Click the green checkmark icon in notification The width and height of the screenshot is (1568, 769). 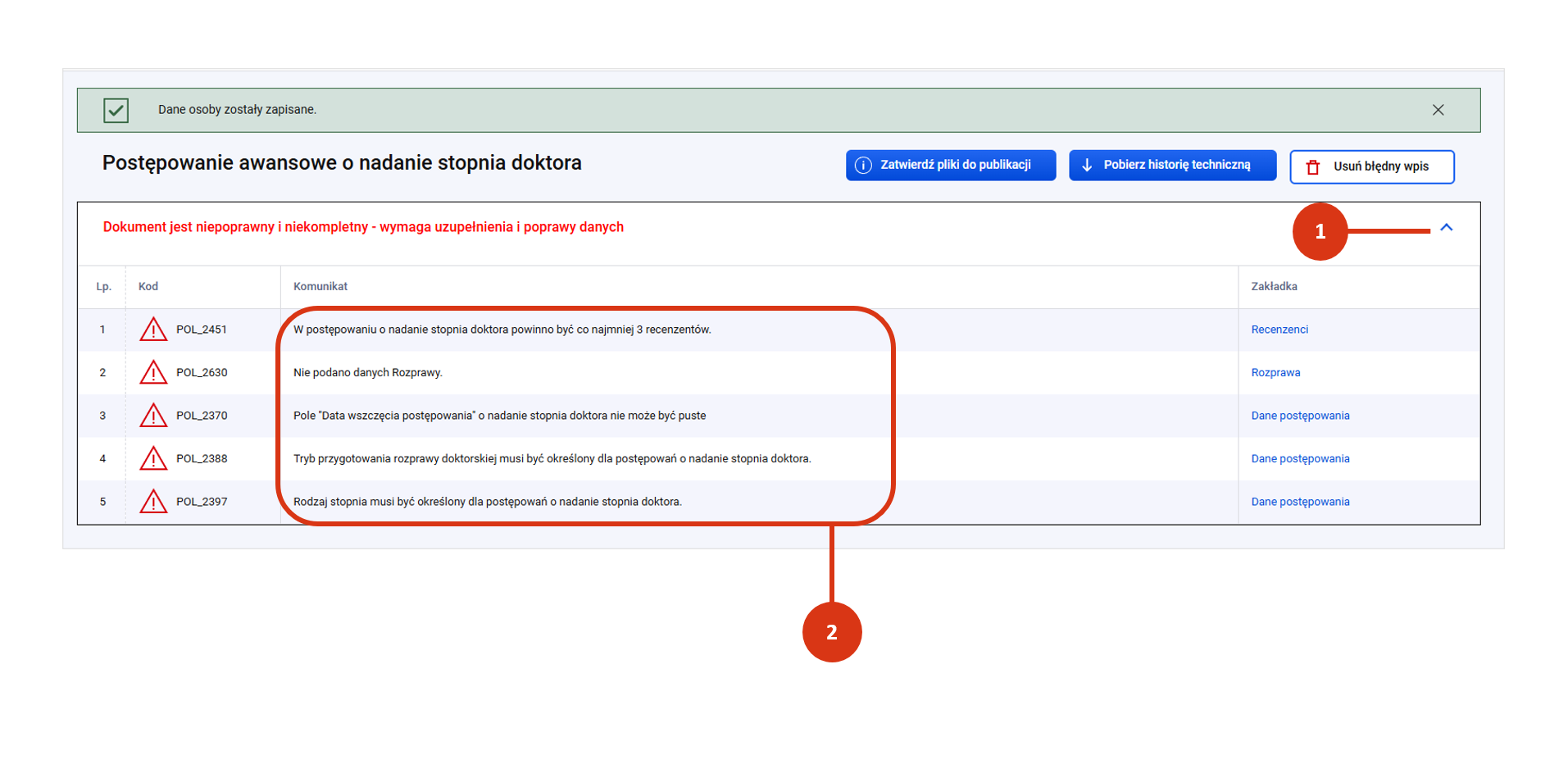click(x=116, y=110)
